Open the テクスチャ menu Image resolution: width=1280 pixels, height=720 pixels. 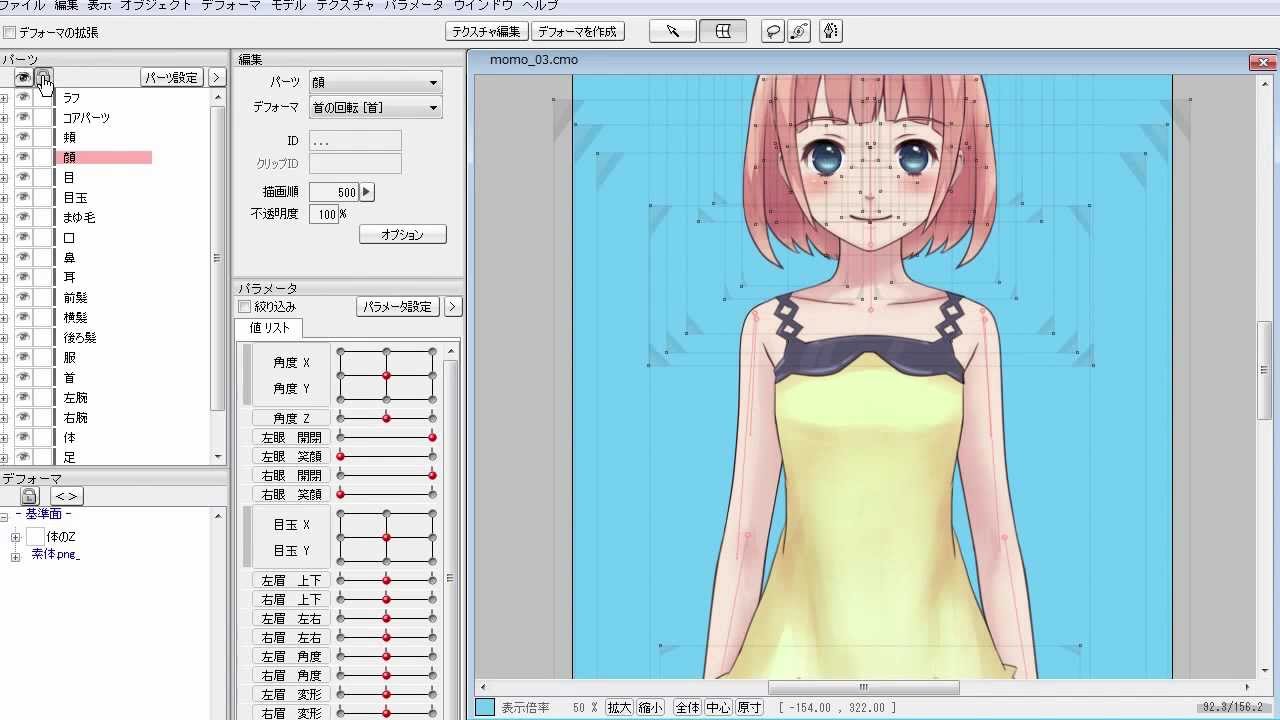345,5
